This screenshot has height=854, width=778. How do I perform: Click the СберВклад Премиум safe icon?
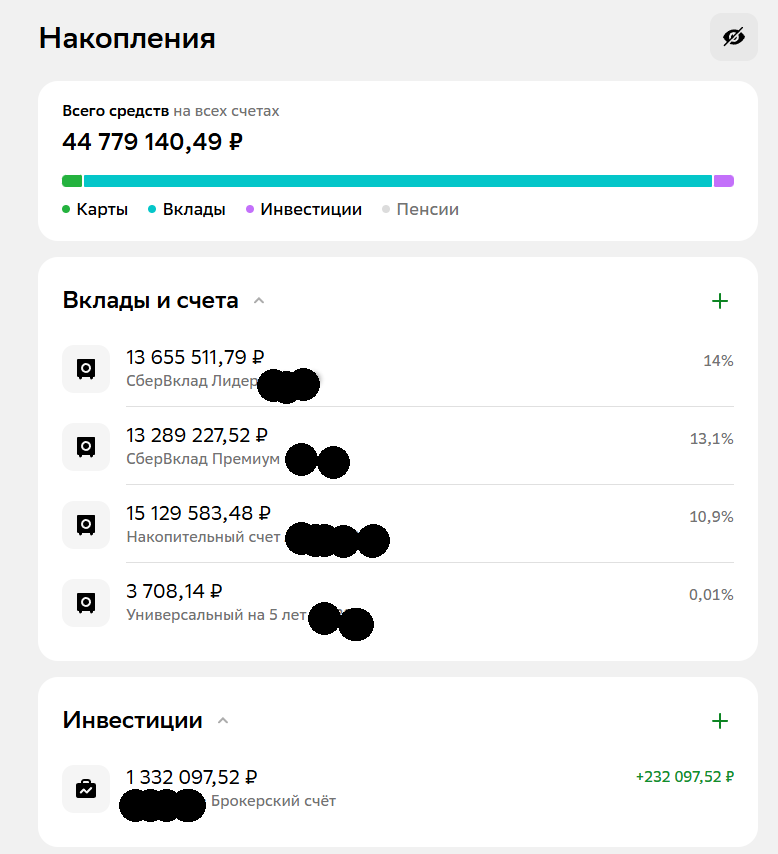(x=86, y=447)
